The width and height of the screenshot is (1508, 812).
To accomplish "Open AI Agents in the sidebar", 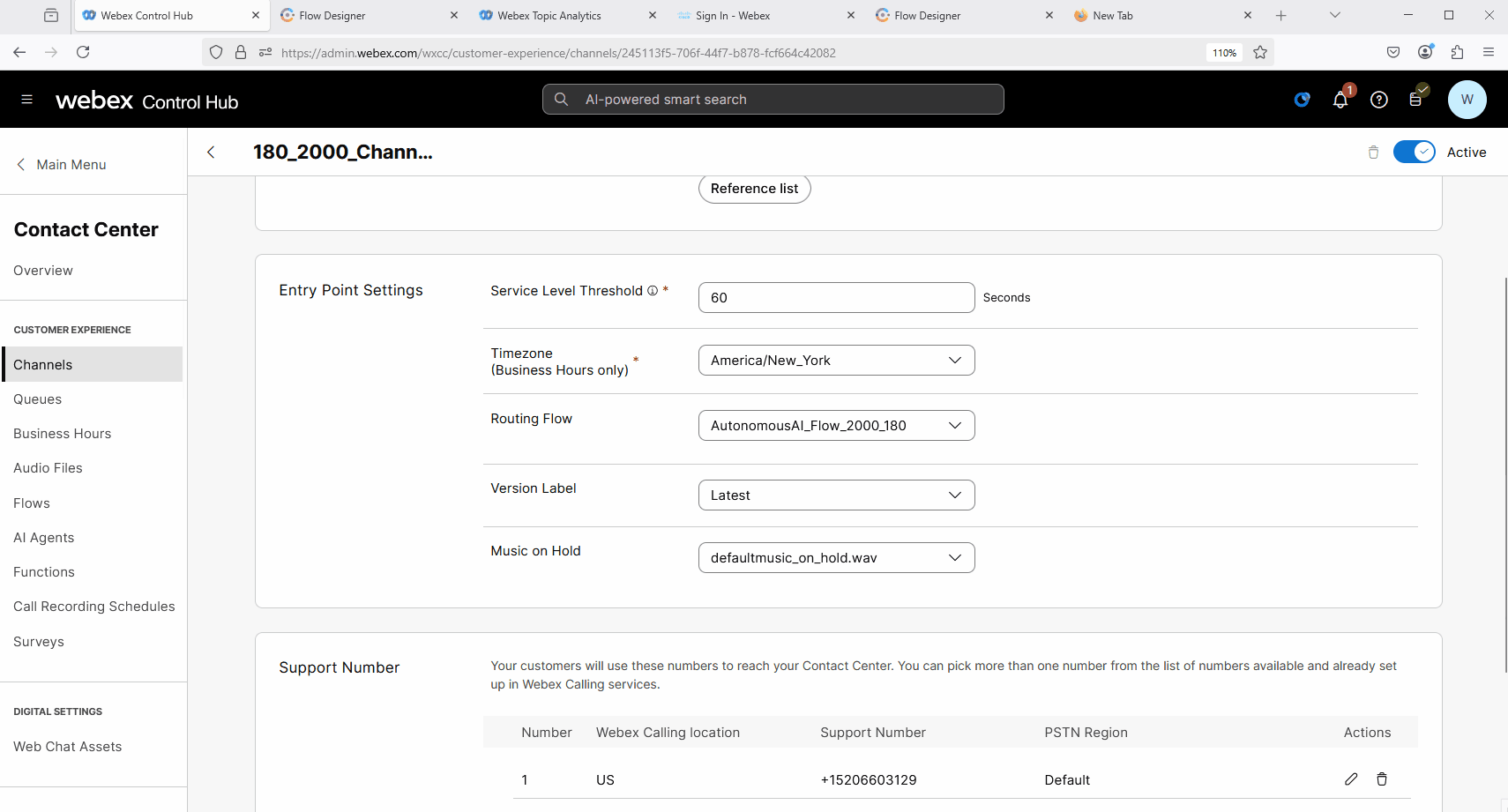I will coord(44,538).
